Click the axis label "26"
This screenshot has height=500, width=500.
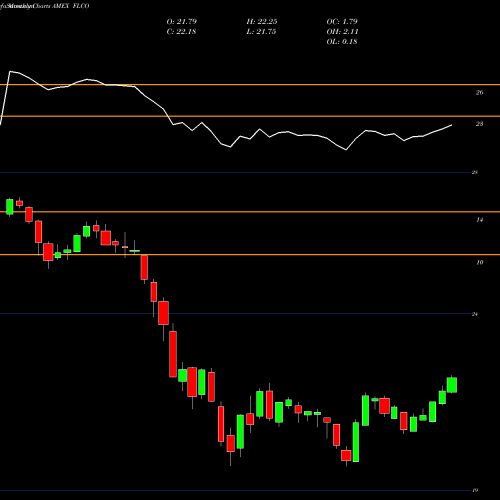(479, 93)
